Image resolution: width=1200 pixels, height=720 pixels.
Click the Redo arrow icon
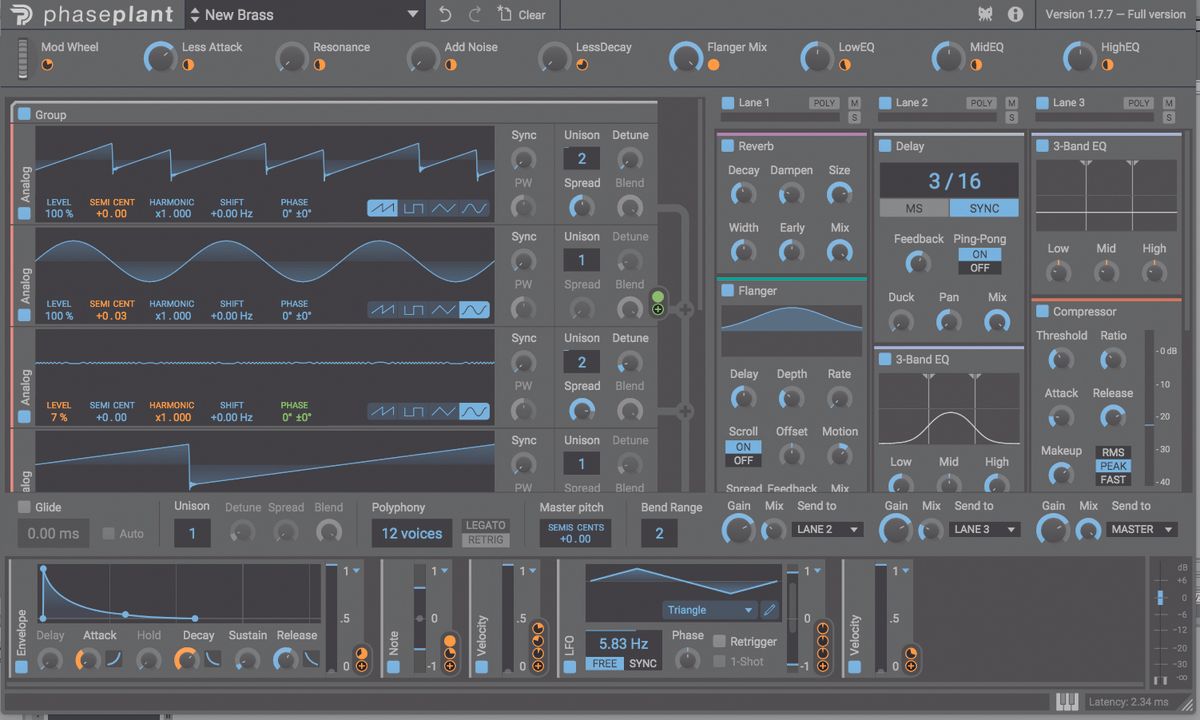tap(475, 15)
